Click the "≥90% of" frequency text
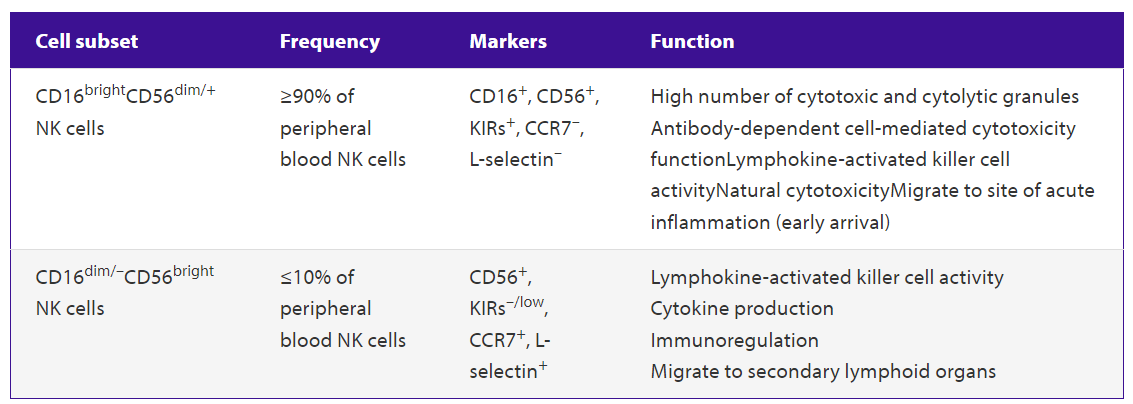The height and width of the screenshot is (404, 1133). pos(317,97)
